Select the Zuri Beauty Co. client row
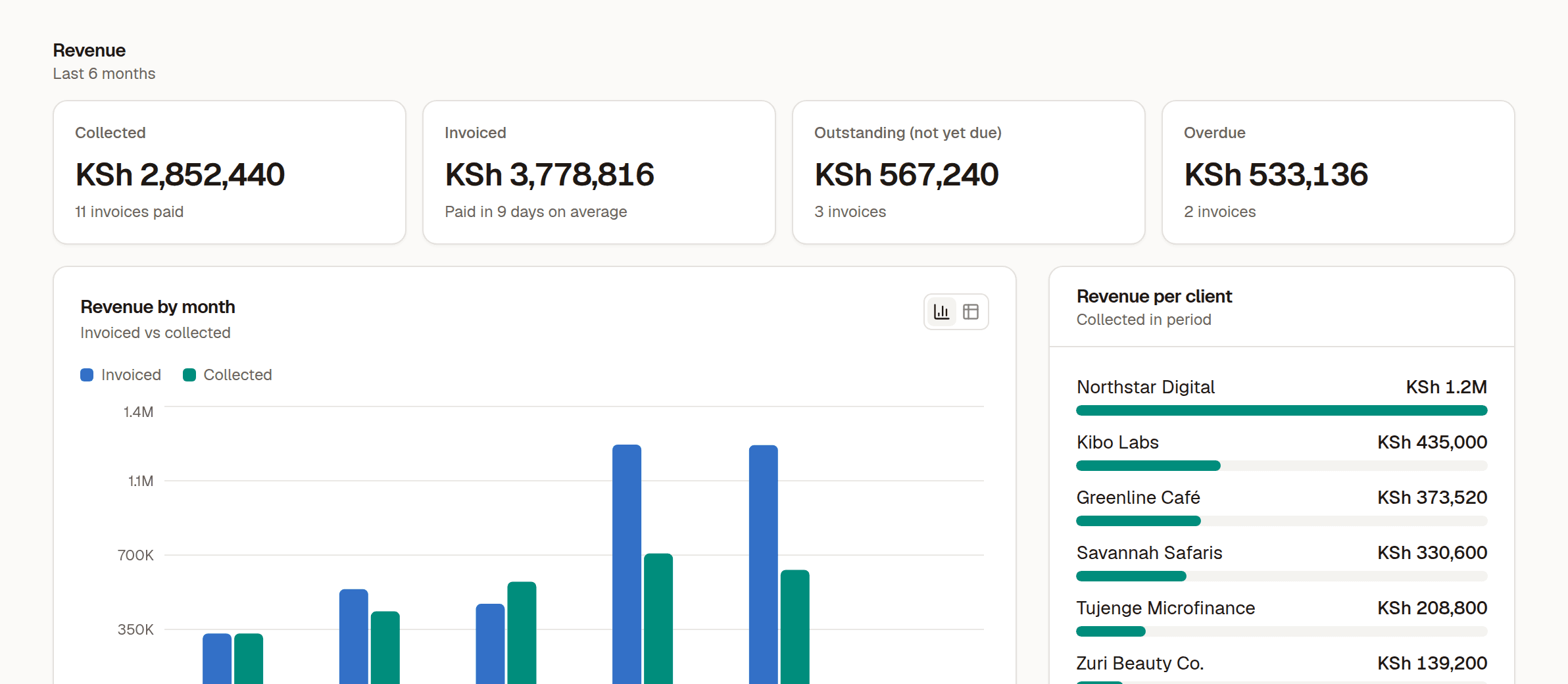Viewport: 1568px width, 684px height. 1282,668
